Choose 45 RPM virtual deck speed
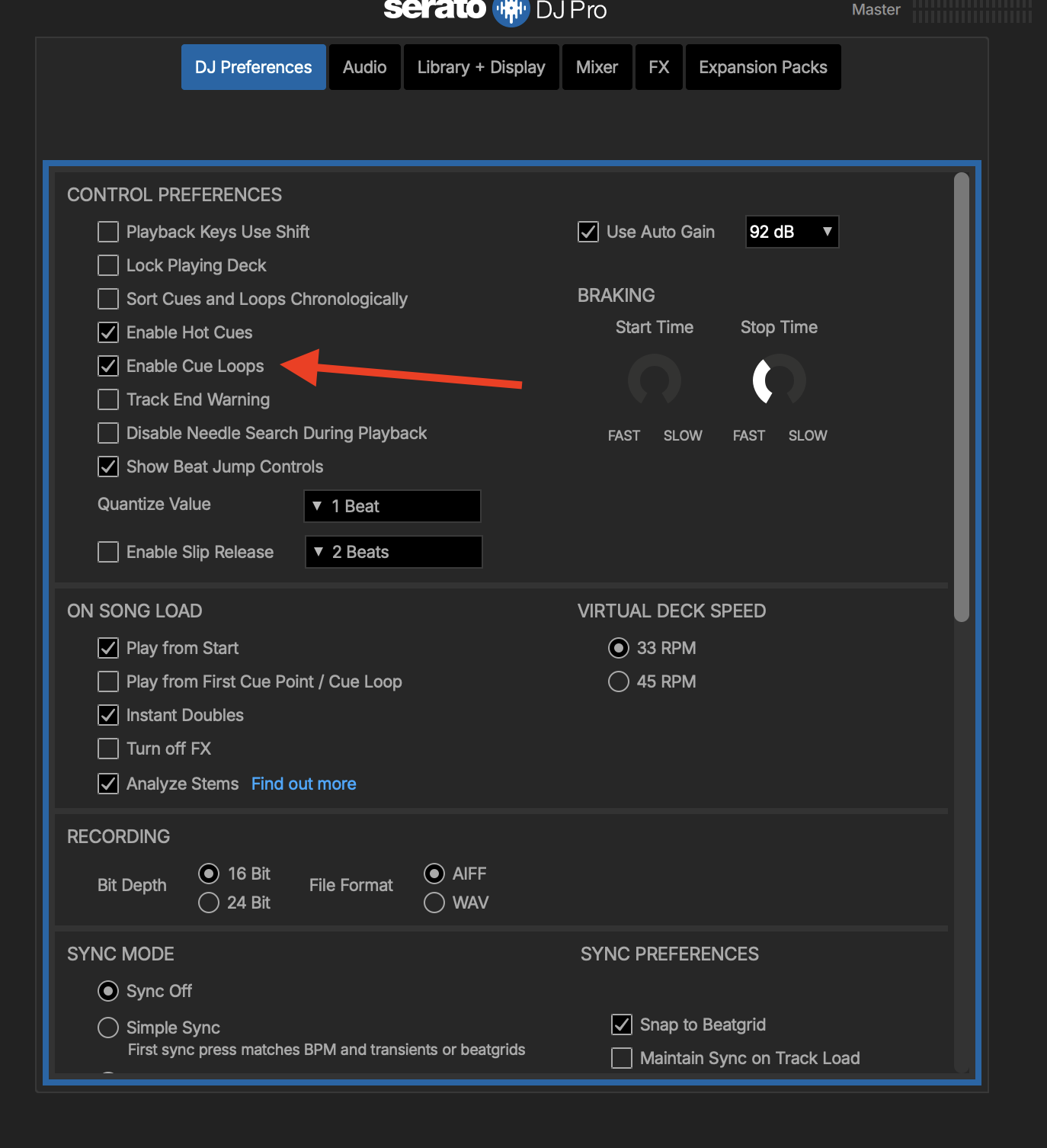The height and width of the screenshot is (1148, 1047). 619,681
